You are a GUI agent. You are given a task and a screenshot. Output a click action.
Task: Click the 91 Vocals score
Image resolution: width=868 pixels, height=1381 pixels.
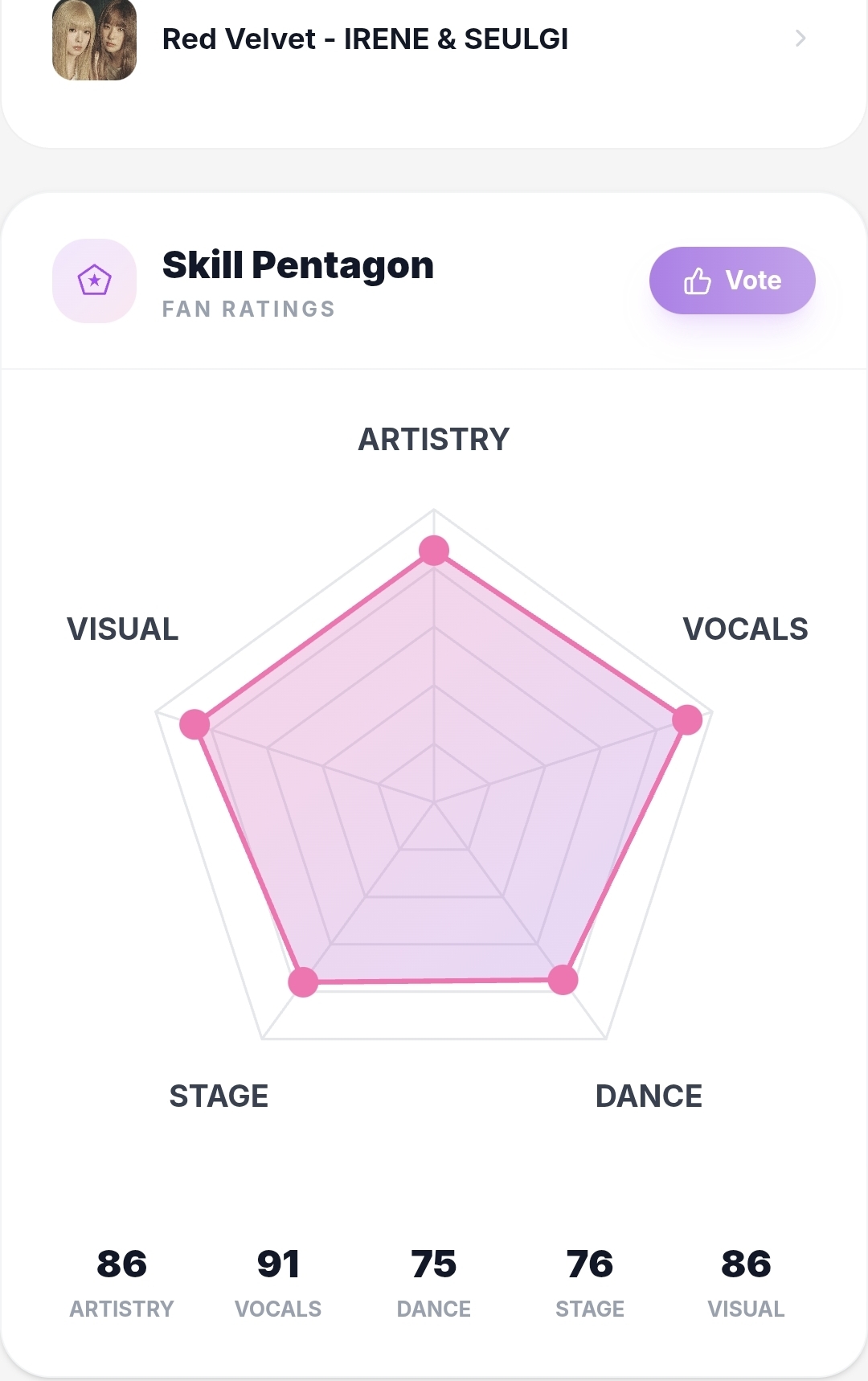(278, 1264)
